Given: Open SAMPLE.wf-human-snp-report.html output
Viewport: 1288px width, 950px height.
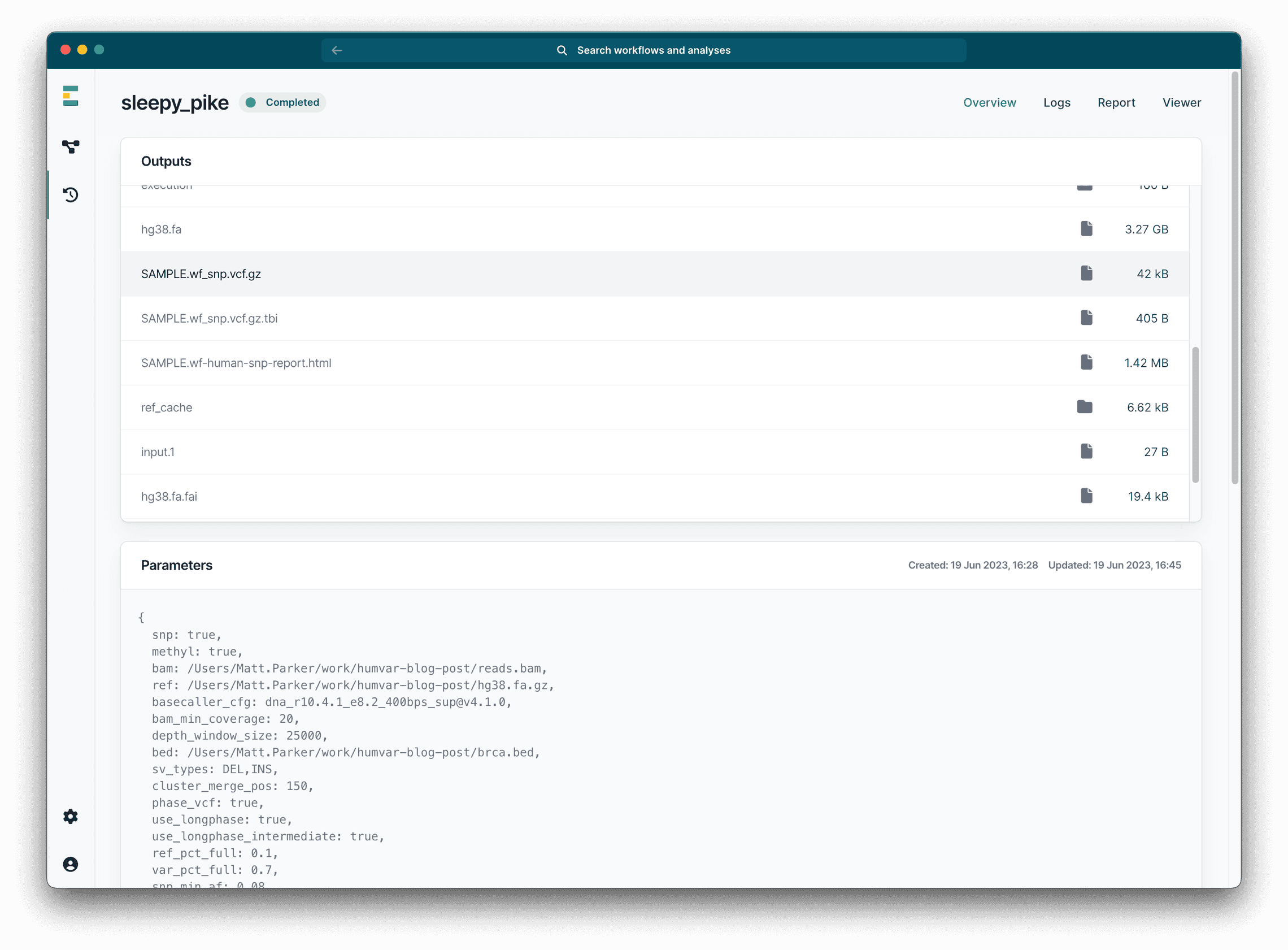Looking at the screenshot, I should click(236, 363).
